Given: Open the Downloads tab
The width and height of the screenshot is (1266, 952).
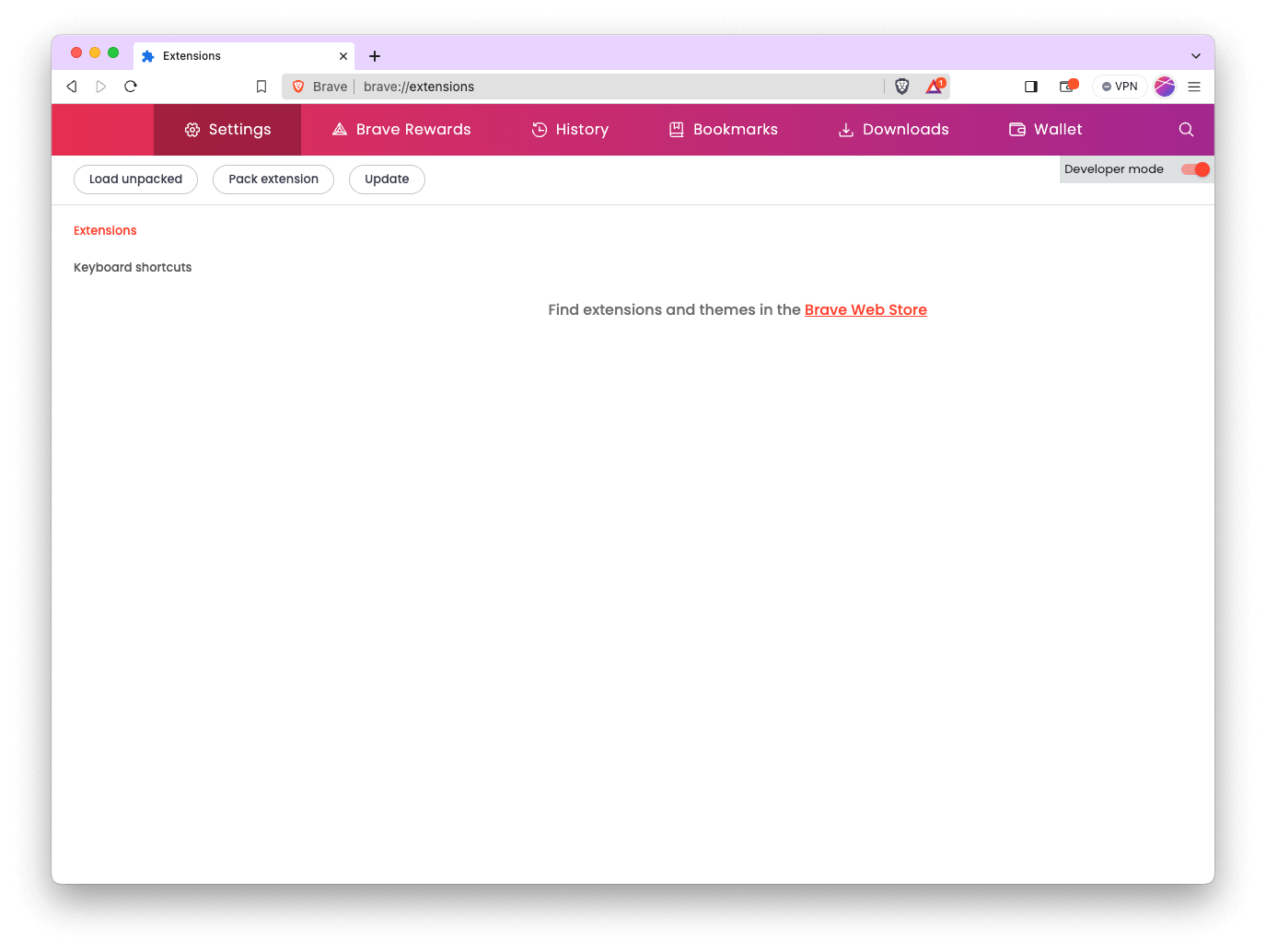Looking at the screenshot, I should click(893, 130).
